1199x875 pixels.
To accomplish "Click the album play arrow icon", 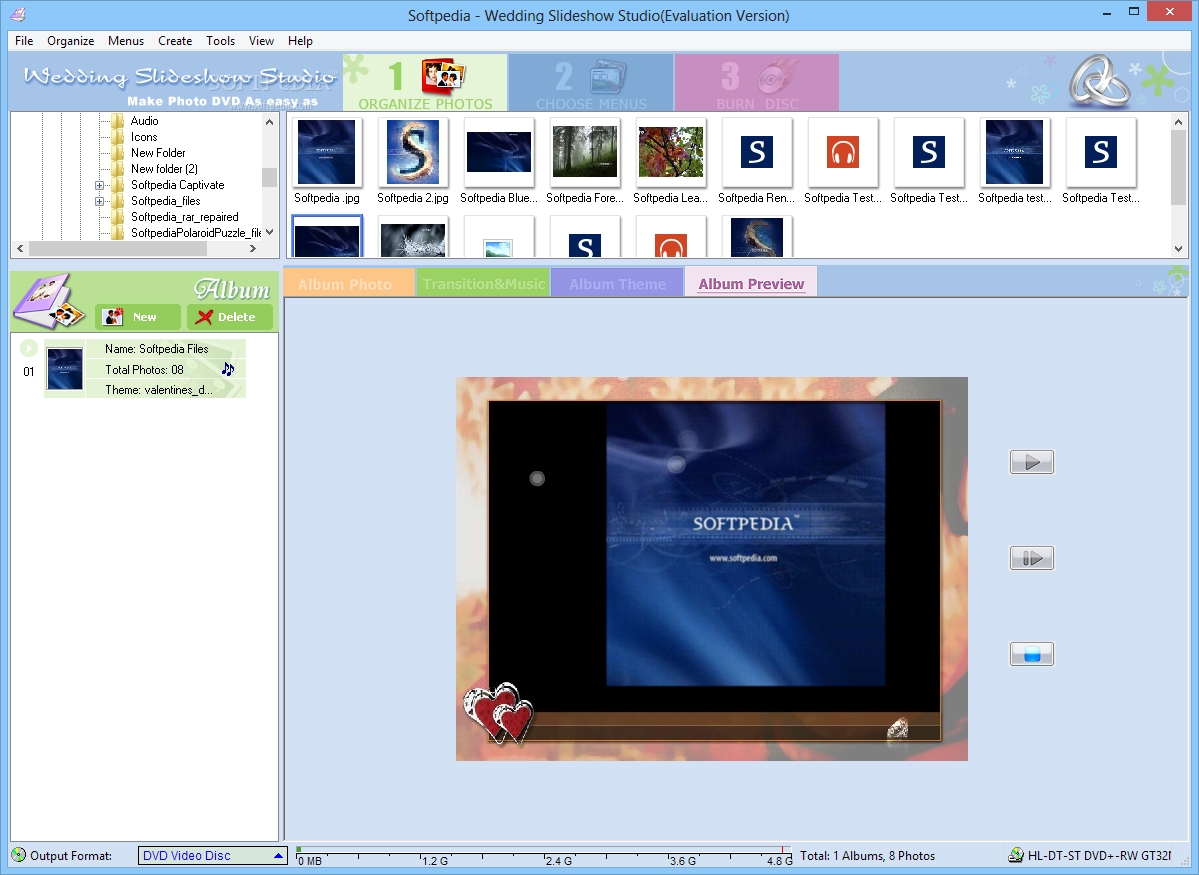I will pyautogui.click(x=28, y=349).
